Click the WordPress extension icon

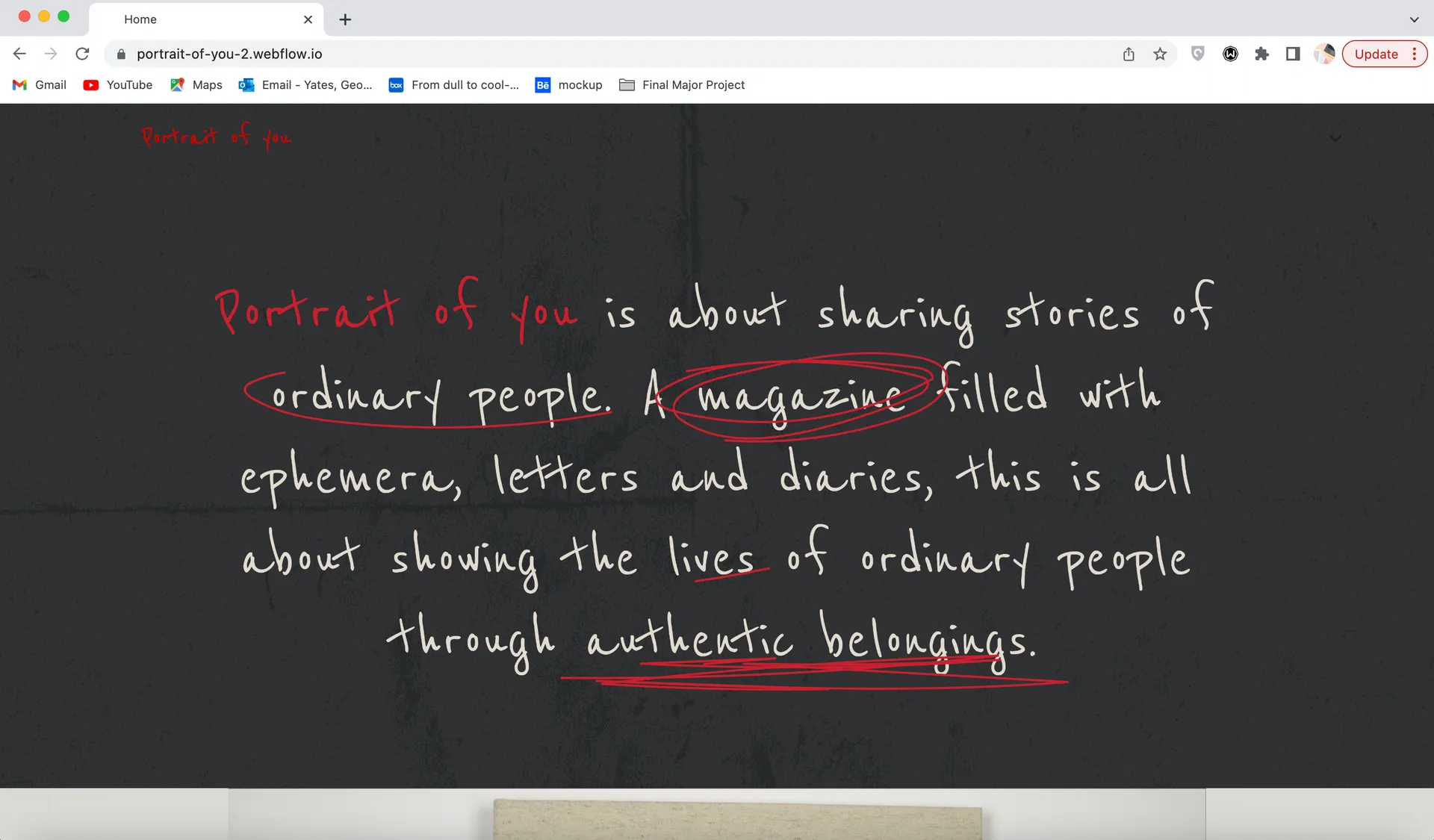coord(1230,54)
